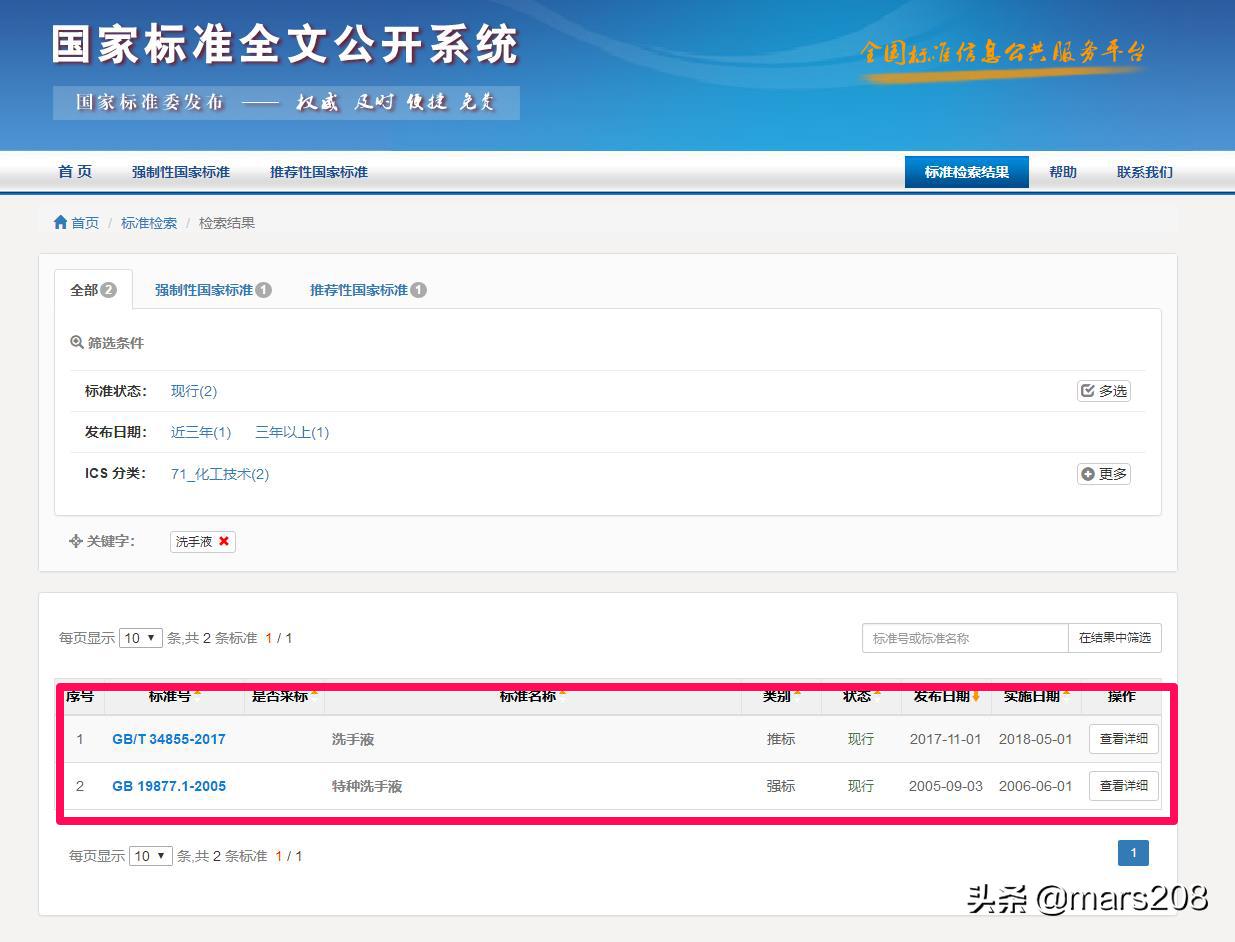Viewport: 1235px width, 942px height.
Task: Open the 帮助 menu item
Action: [1063, 171]
